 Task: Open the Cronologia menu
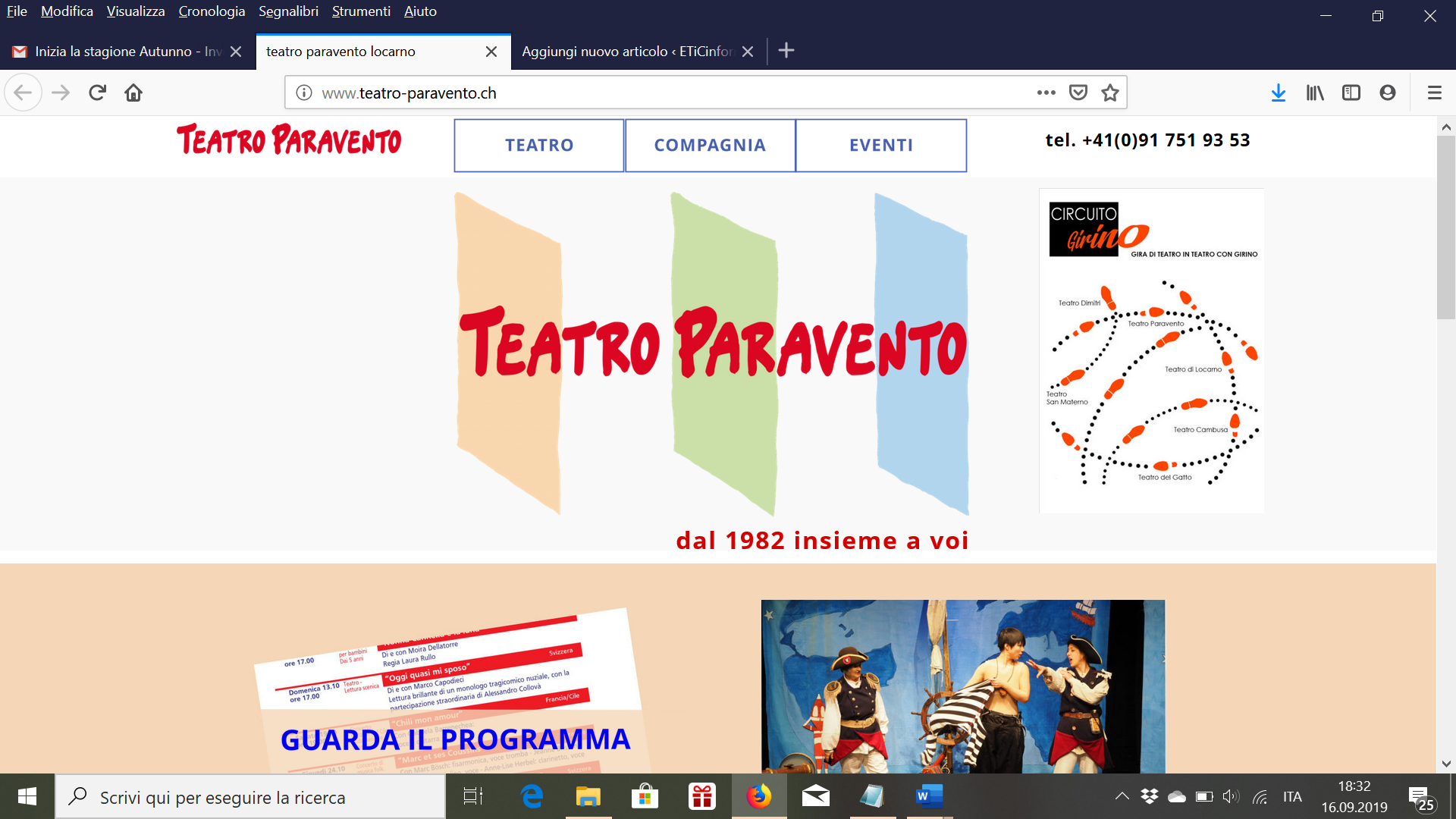tap(212, 11)
